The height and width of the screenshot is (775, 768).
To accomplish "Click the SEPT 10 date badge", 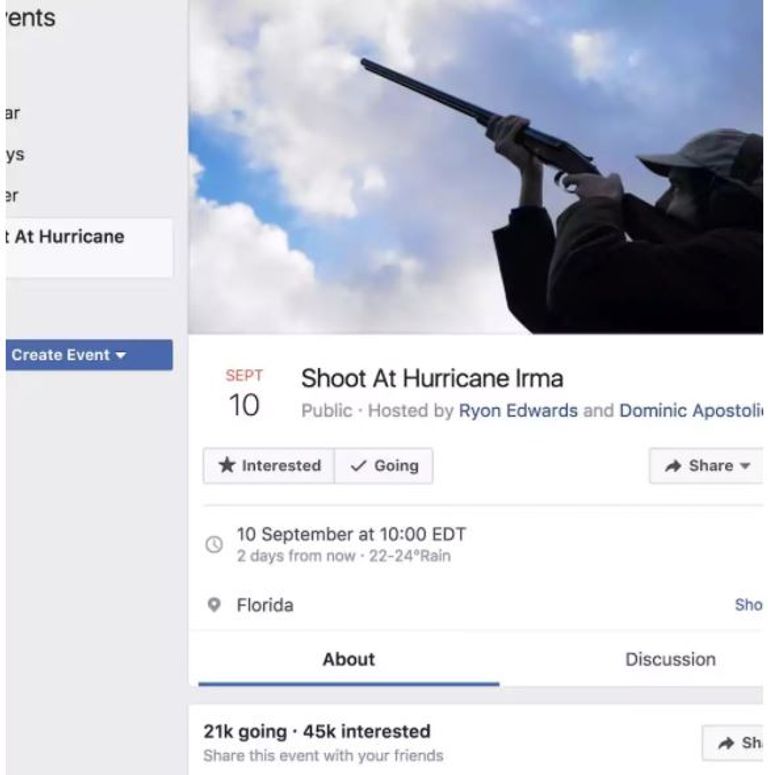I will pos(244,394).
